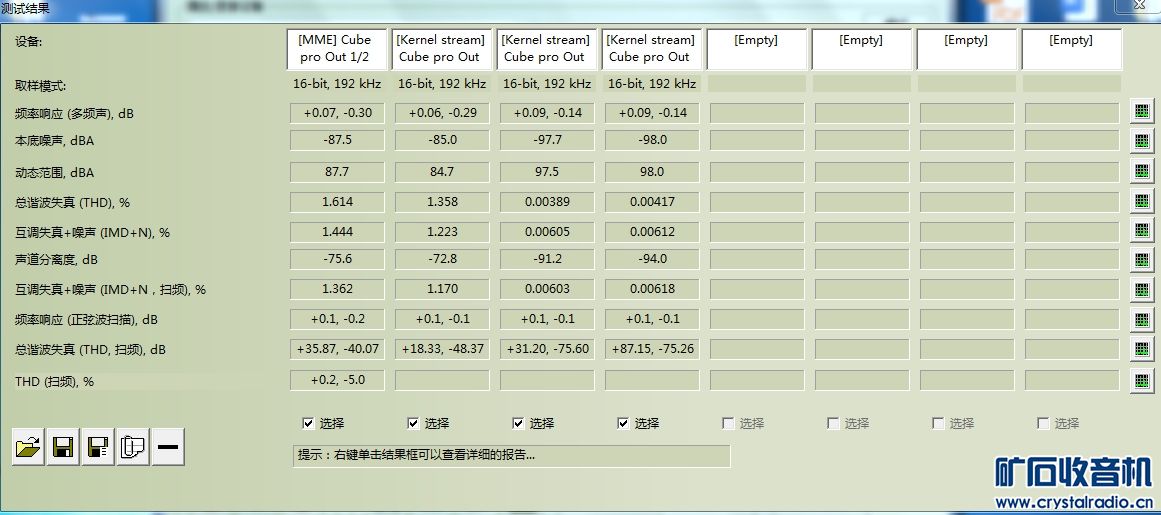
Task: Click the 87.7 dynamic range cell
Action: point(338,172)
